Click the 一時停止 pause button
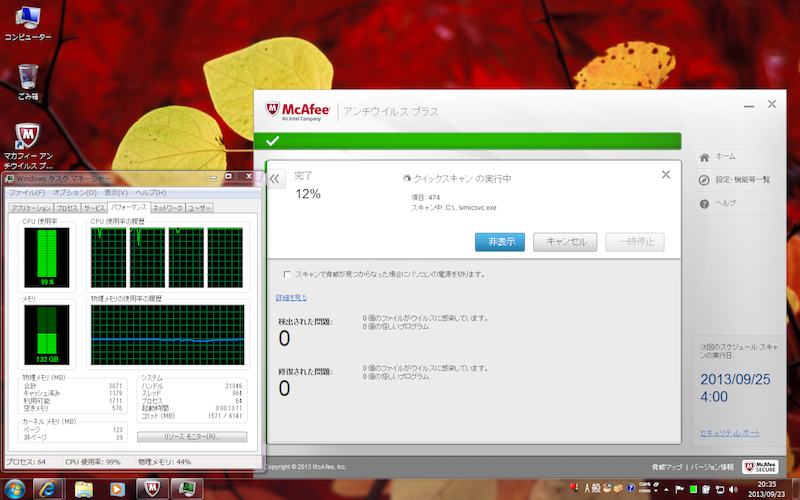Viewport: 800px width, 500px height. (x=635, y=242)
